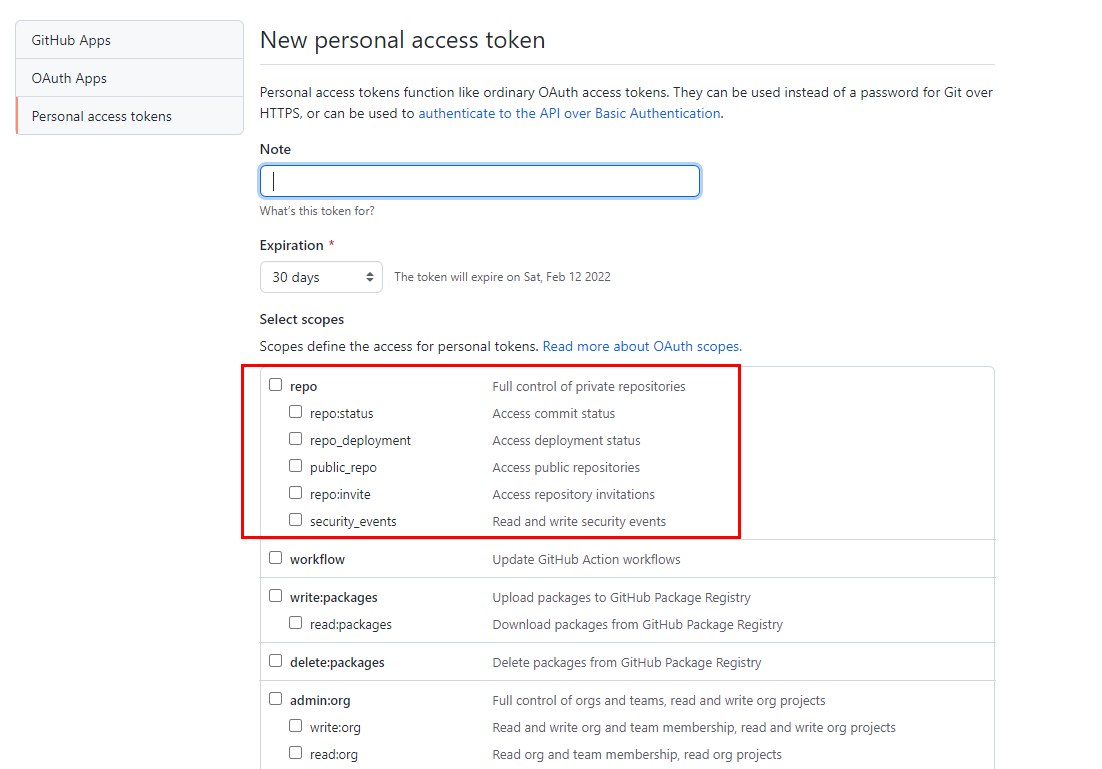Tick the repo_deployment checkbox
The width and height of the screenshot is (1102, 769).
click(296, 439)
